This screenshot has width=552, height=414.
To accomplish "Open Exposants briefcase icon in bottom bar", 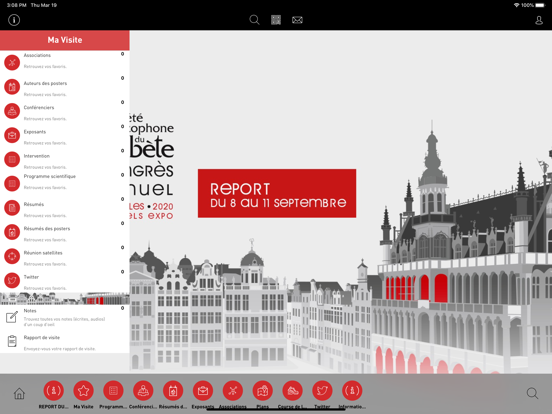I will coord(203,390).
